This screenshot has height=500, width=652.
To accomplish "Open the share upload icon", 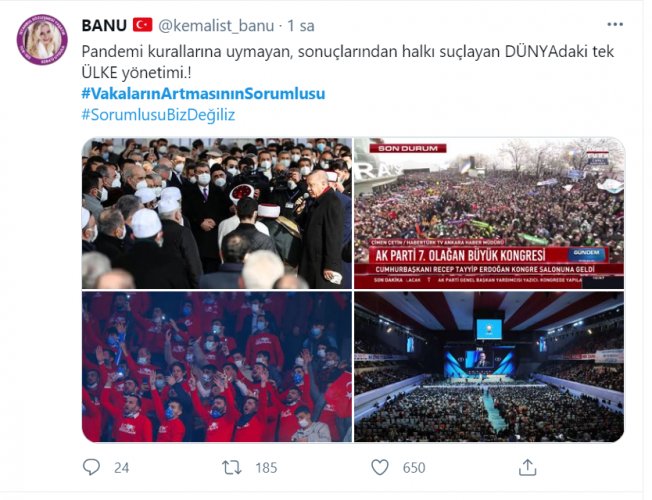I will [x=527, y=467].
